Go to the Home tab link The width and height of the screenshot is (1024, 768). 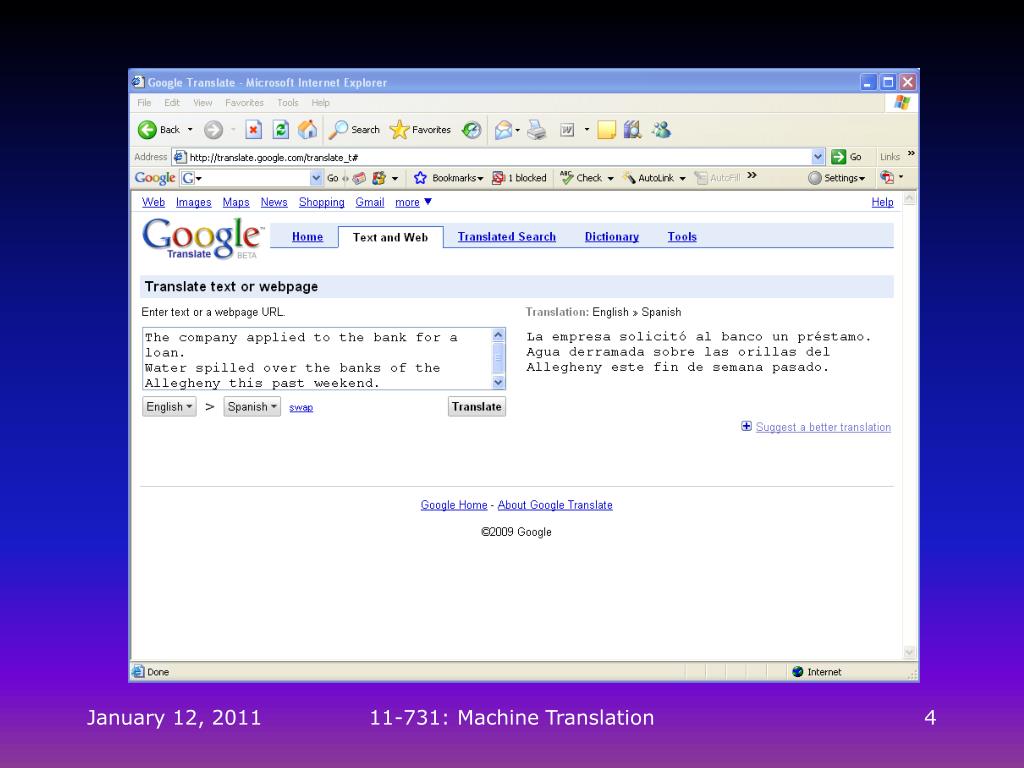308,237
